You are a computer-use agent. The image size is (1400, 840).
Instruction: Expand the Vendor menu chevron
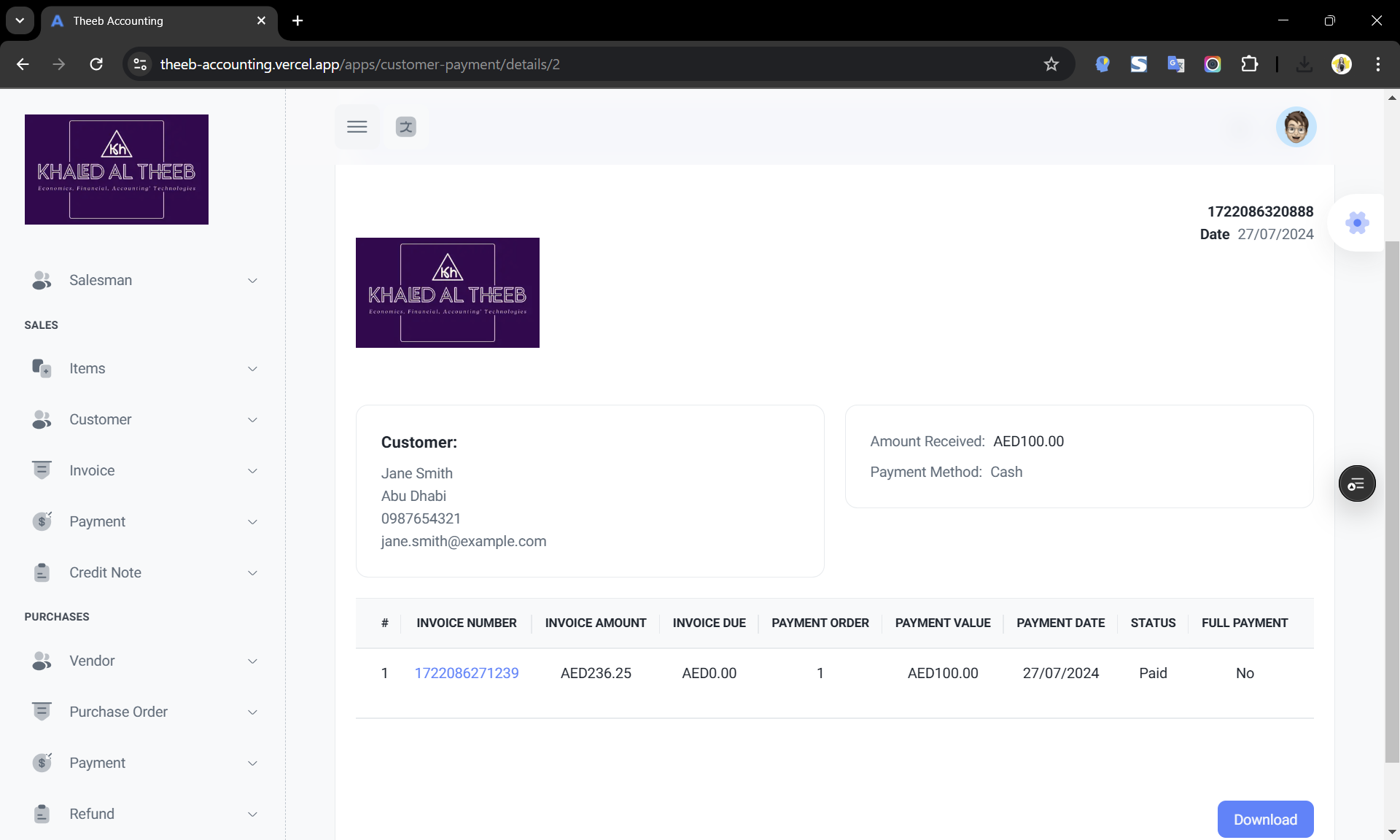252,661
